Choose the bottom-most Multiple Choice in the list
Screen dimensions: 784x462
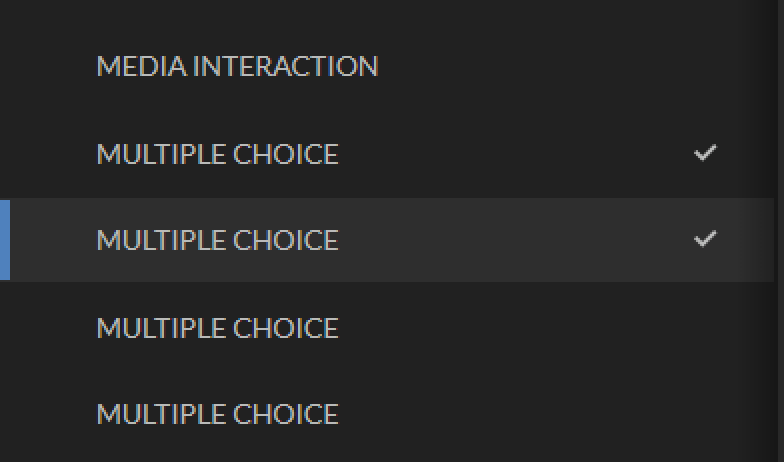217,414
